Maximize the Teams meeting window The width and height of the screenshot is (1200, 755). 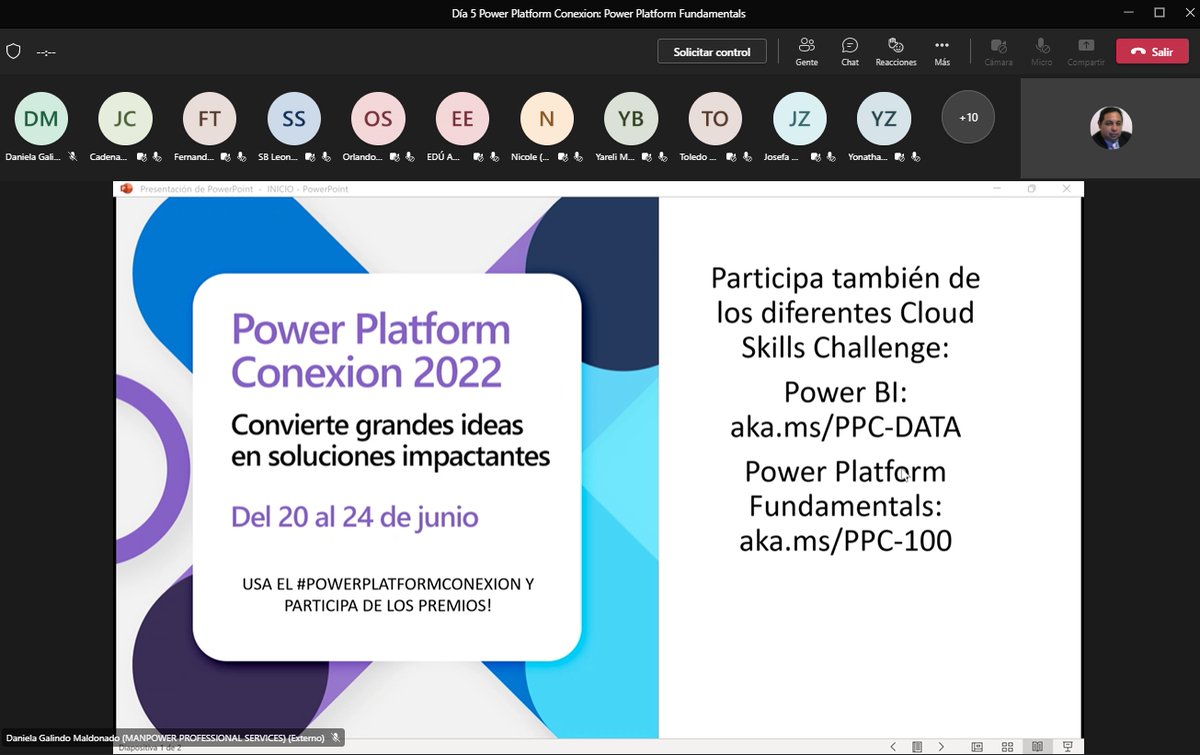point(1159,13)
